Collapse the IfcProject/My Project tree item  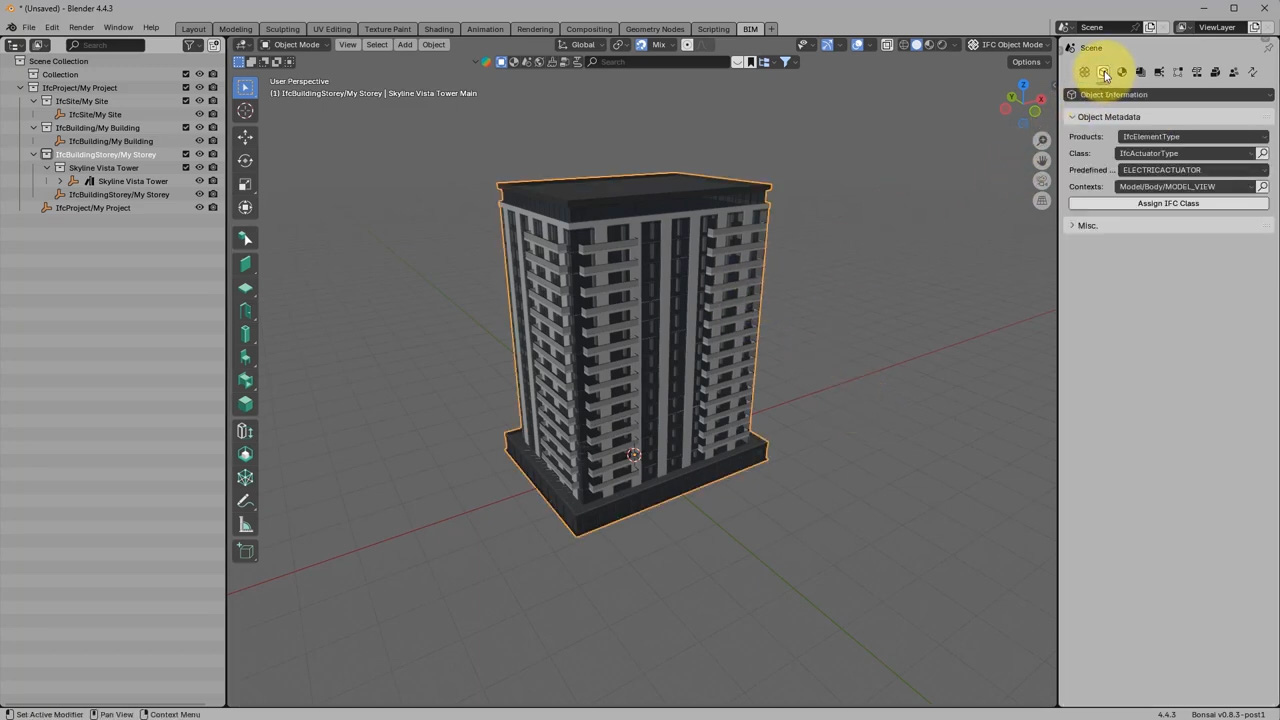(x=20, y=87)
